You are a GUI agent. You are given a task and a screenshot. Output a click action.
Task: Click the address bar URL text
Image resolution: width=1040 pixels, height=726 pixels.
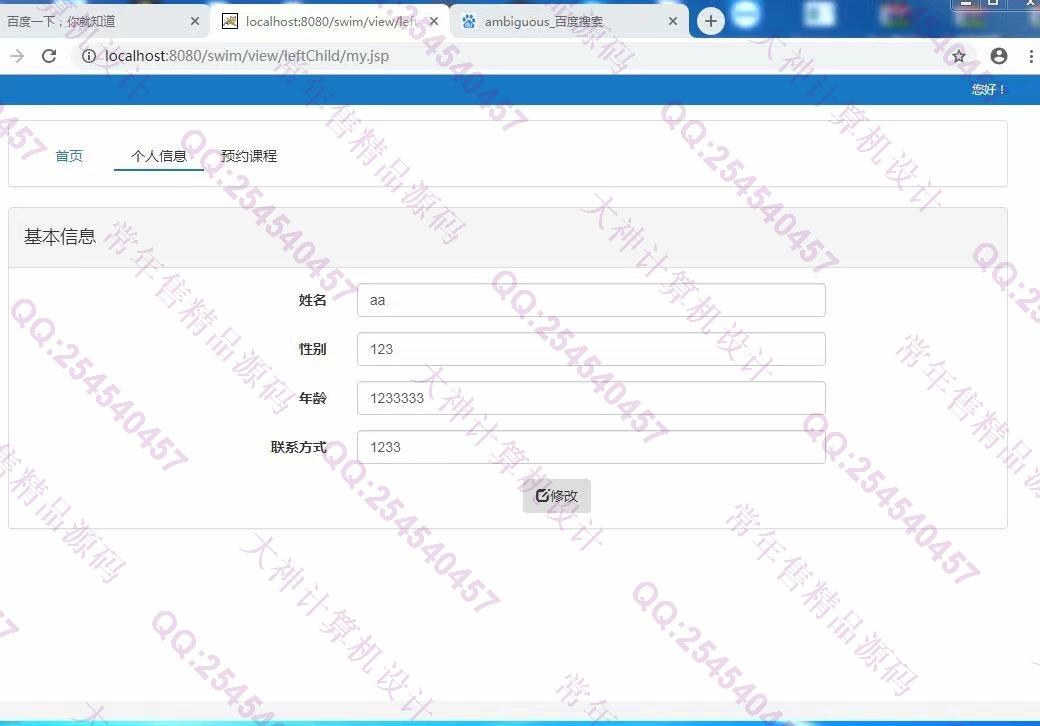pyautogui.click(x=247, y=56)
